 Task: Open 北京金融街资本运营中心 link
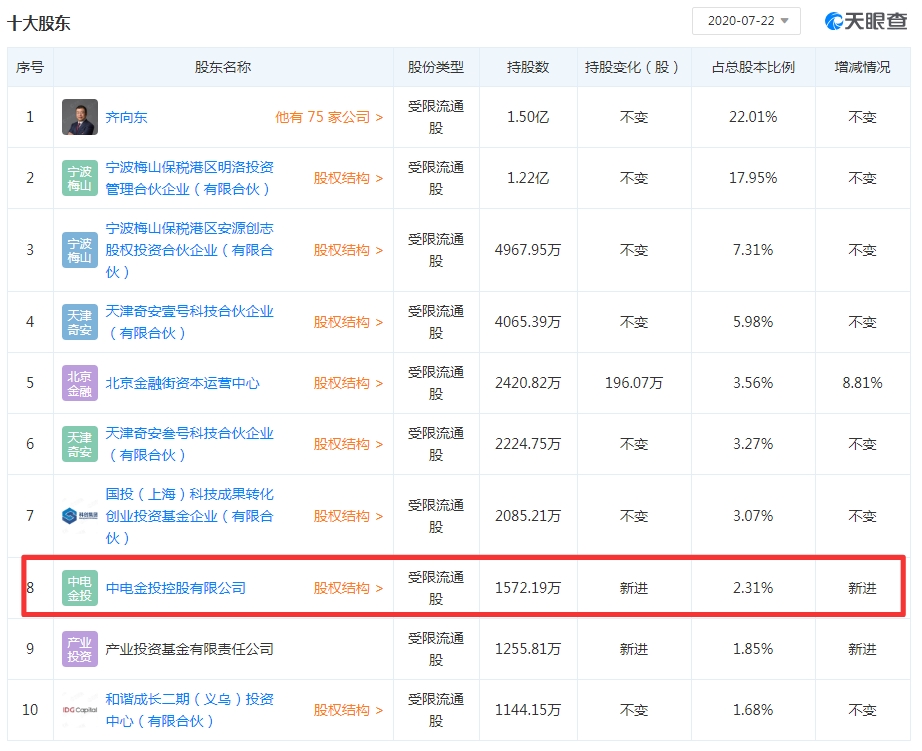[x=182, y=383]
